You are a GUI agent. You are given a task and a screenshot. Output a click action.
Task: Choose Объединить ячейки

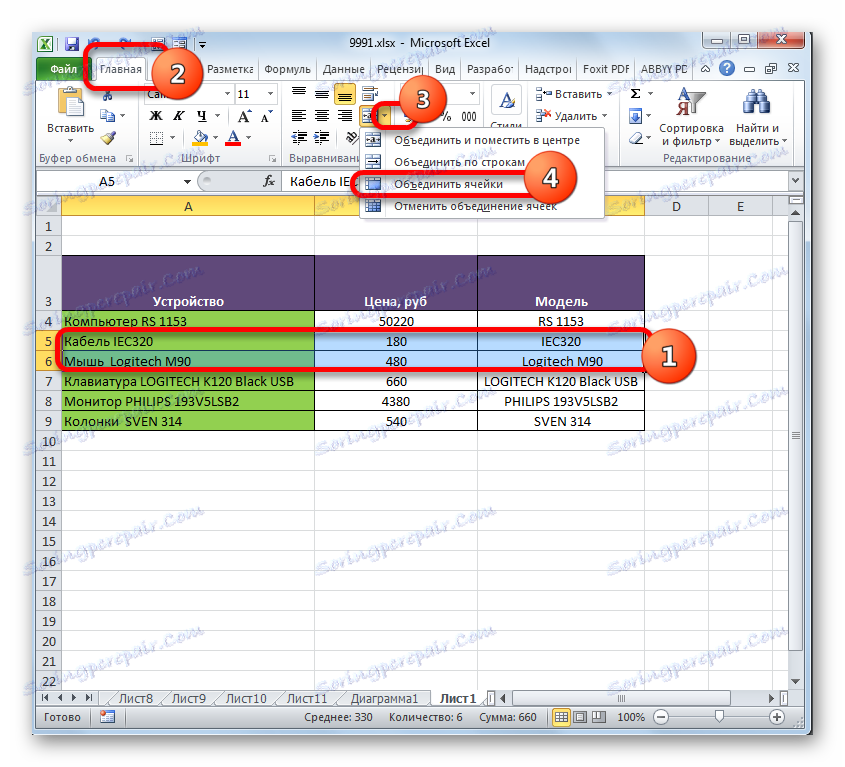pos(482,184)
